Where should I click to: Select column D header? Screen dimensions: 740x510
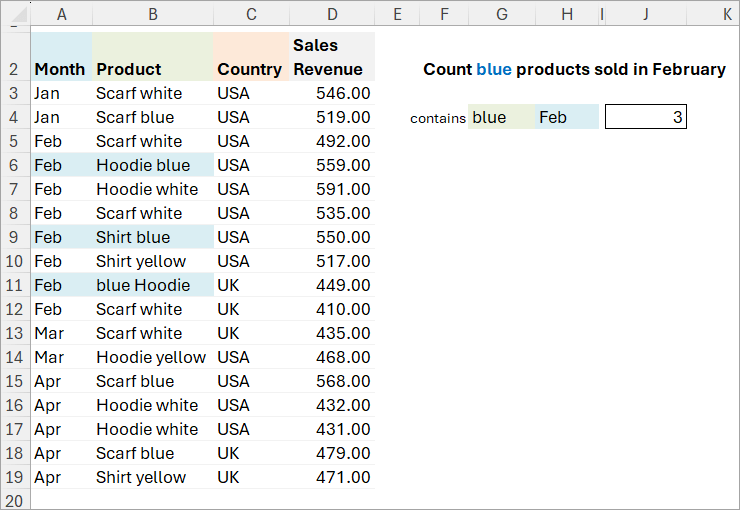click(x=332, y=14)
